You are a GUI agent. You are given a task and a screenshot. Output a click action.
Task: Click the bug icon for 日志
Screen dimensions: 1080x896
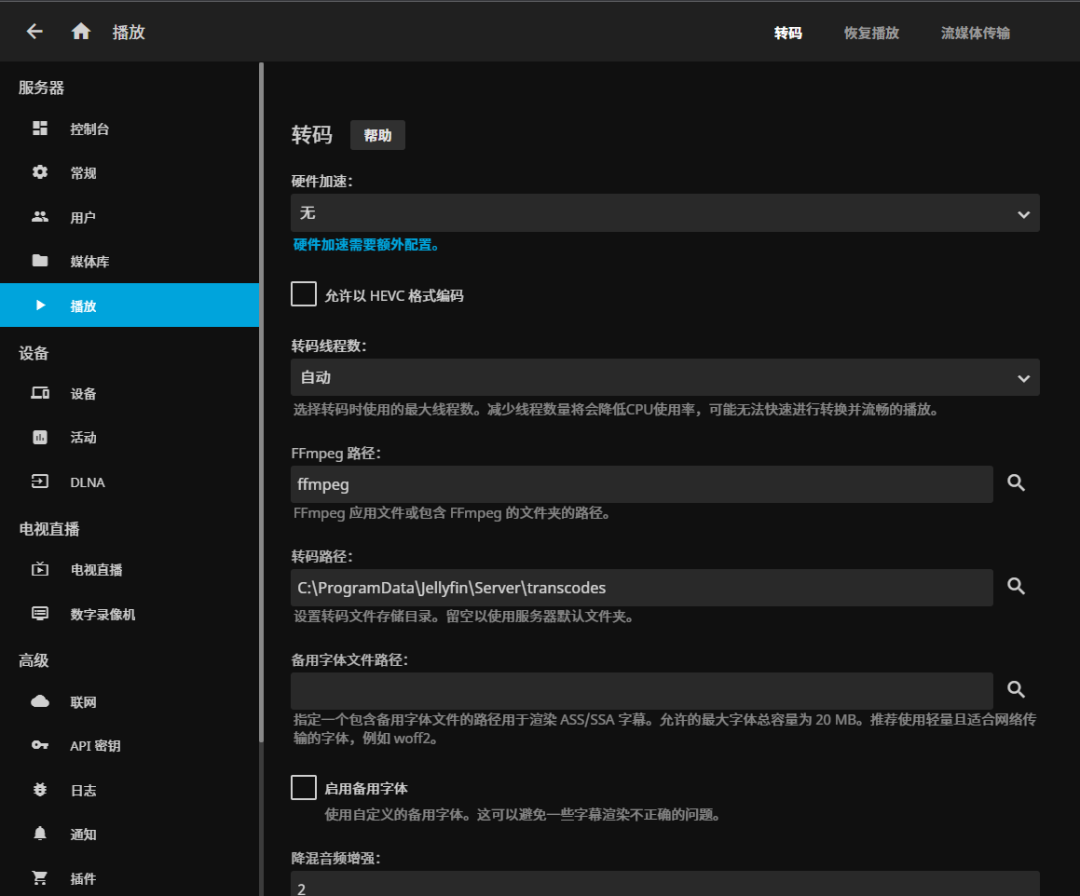[x=40, y=790]
